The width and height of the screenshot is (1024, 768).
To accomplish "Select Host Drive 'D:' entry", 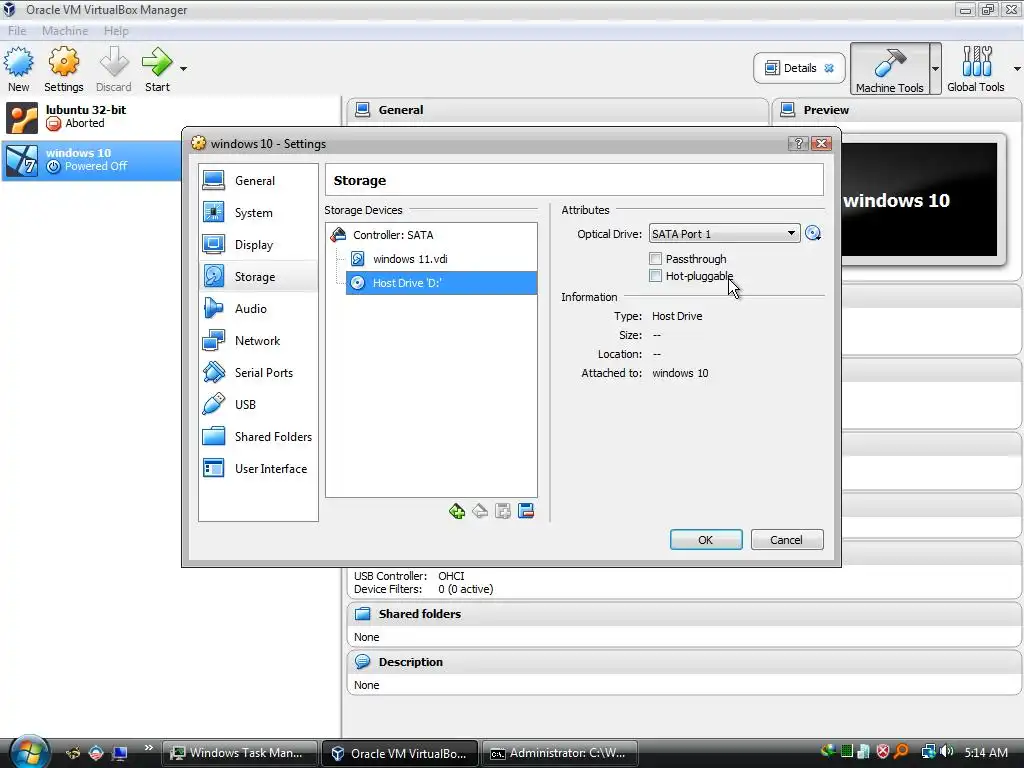I will click(441, 283).
